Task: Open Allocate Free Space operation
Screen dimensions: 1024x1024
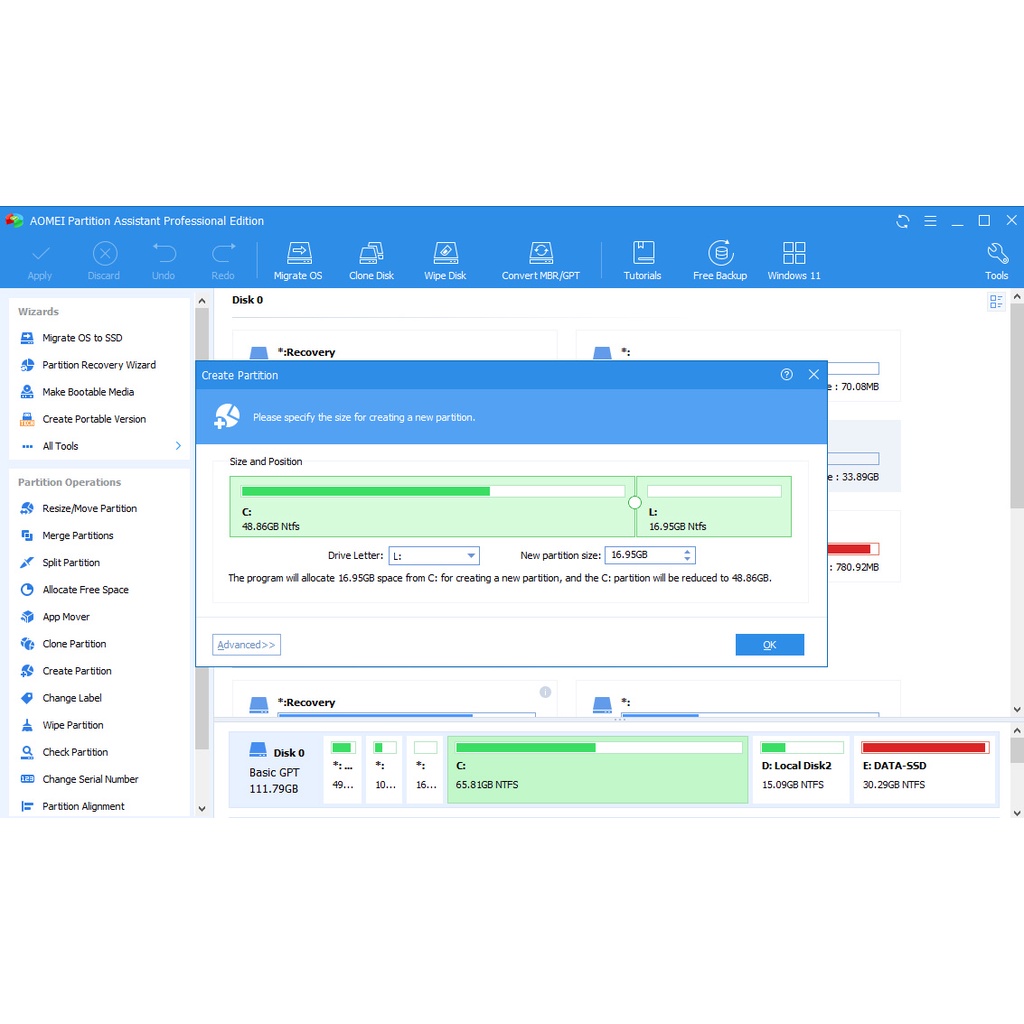Action: 85,590
